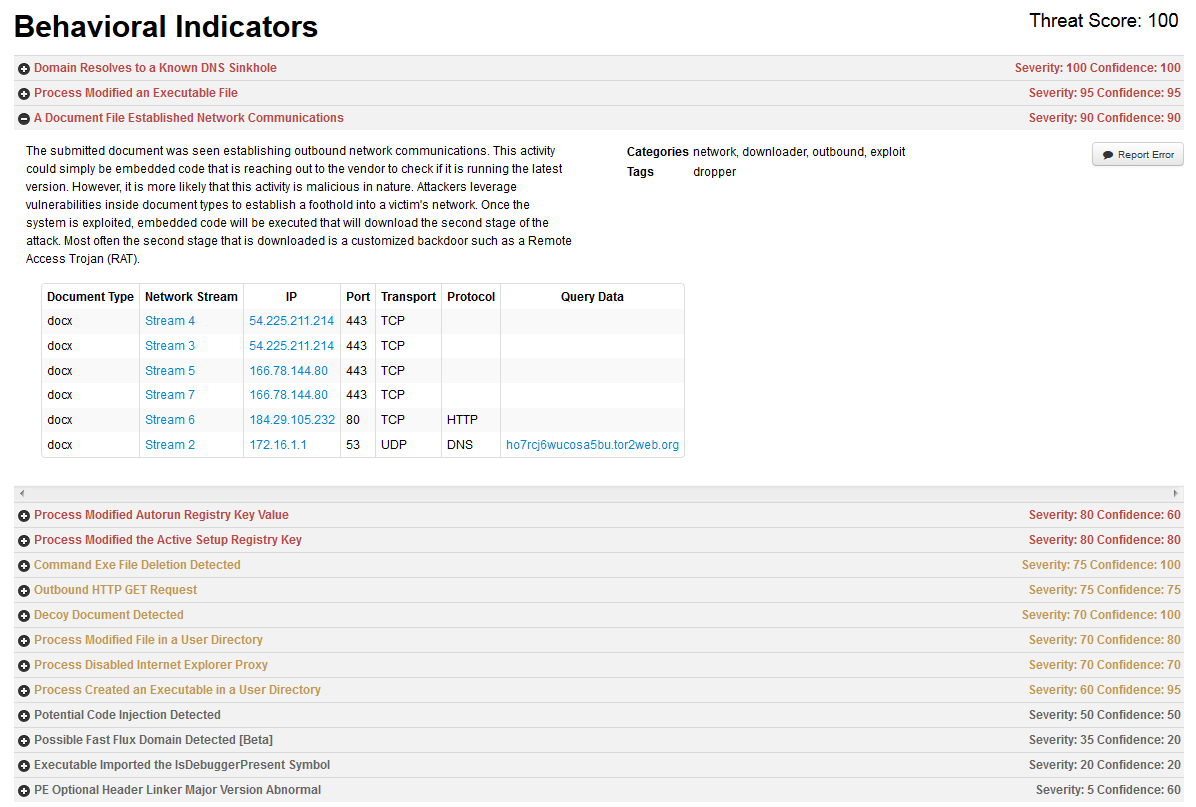Open the Stream 4 network stream link
Screen dimensions: 1196x807
[x=170, y=321]
